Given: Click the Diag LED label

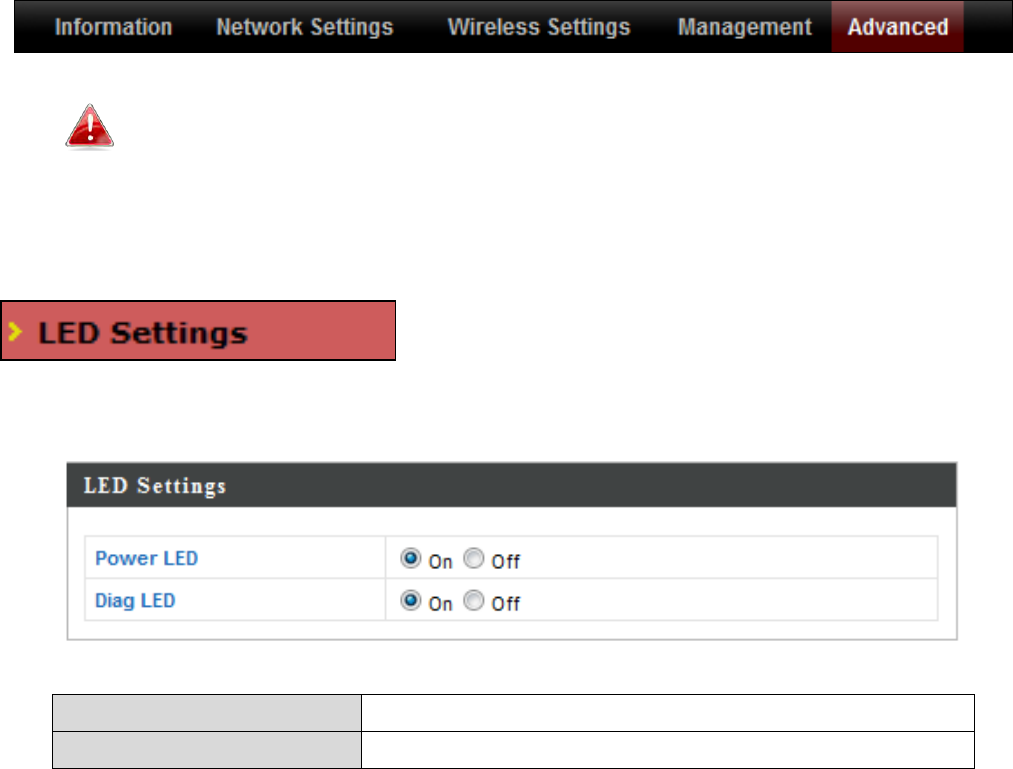Looking at the screenshot, I should (135, 601).
